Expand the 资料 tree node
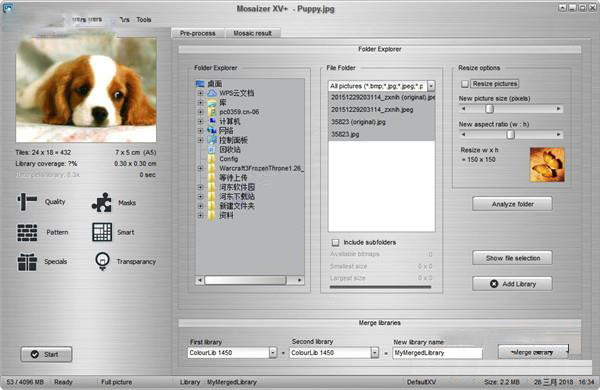The image size is (600, 390). point(200,215)
